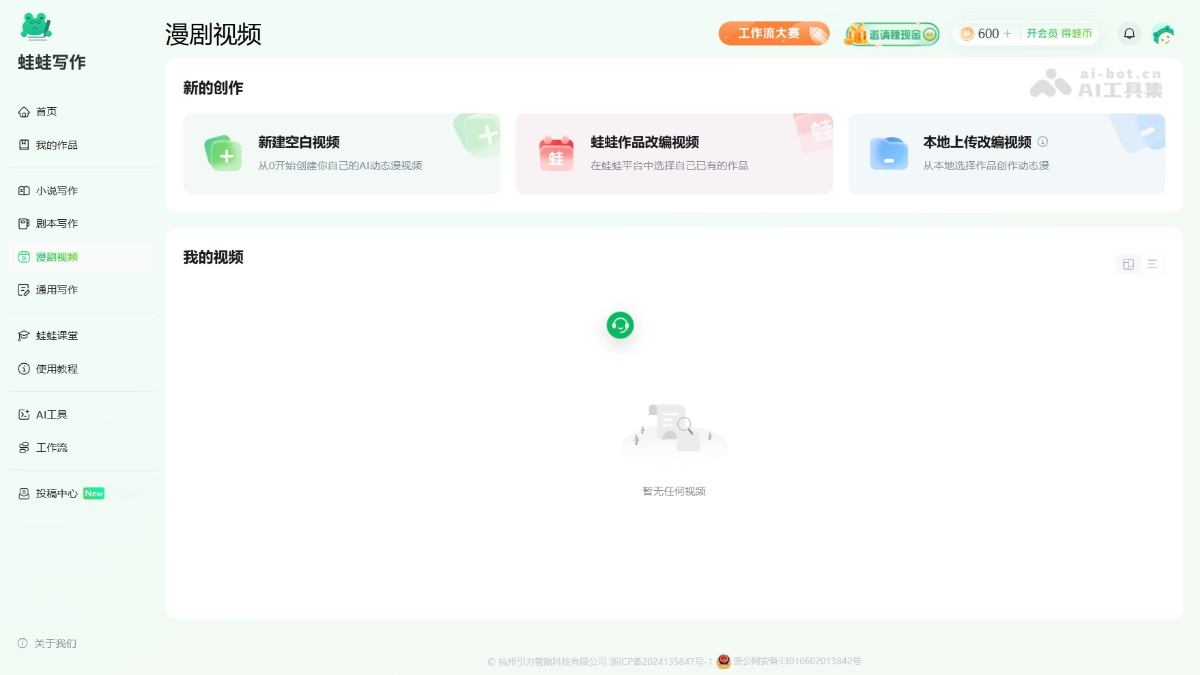Click the 漫剧视频 page title
Screen dimensions: 1200x675
tap(214, 34)
